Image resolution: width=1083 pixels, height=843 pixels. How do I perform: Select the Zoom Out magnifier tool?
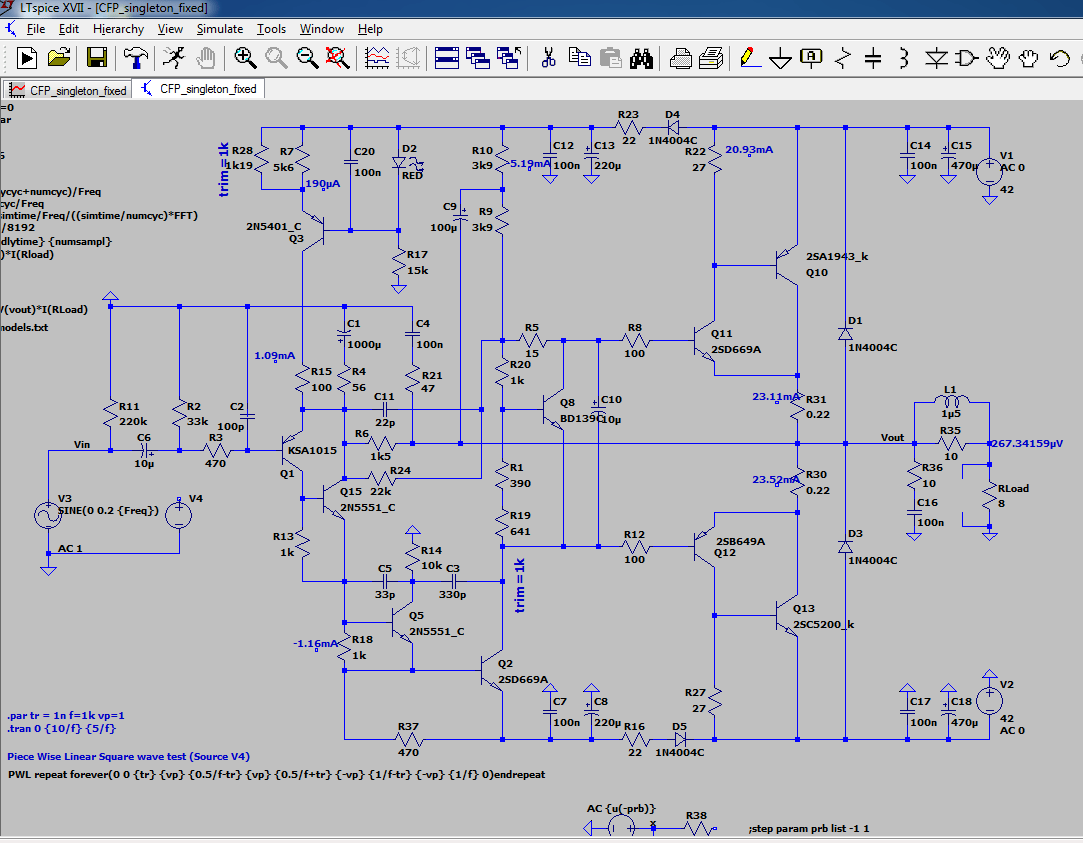pyautogui.click(x=307, y=58)
